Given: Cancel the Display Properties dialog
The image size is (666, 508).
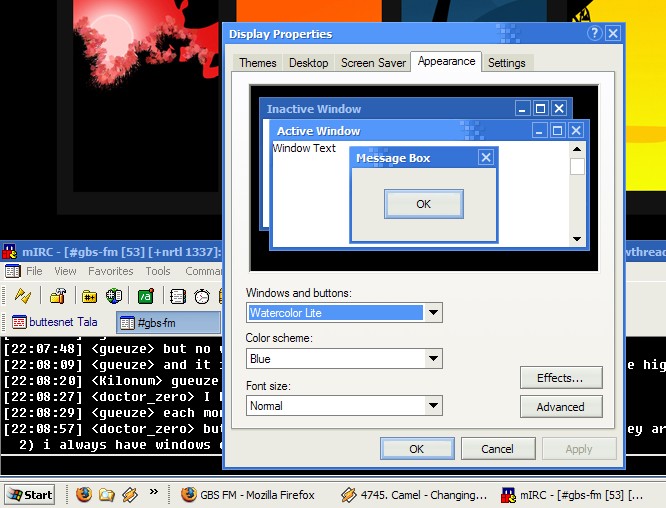Looking at the screenshot, I should tap(498, 449).
